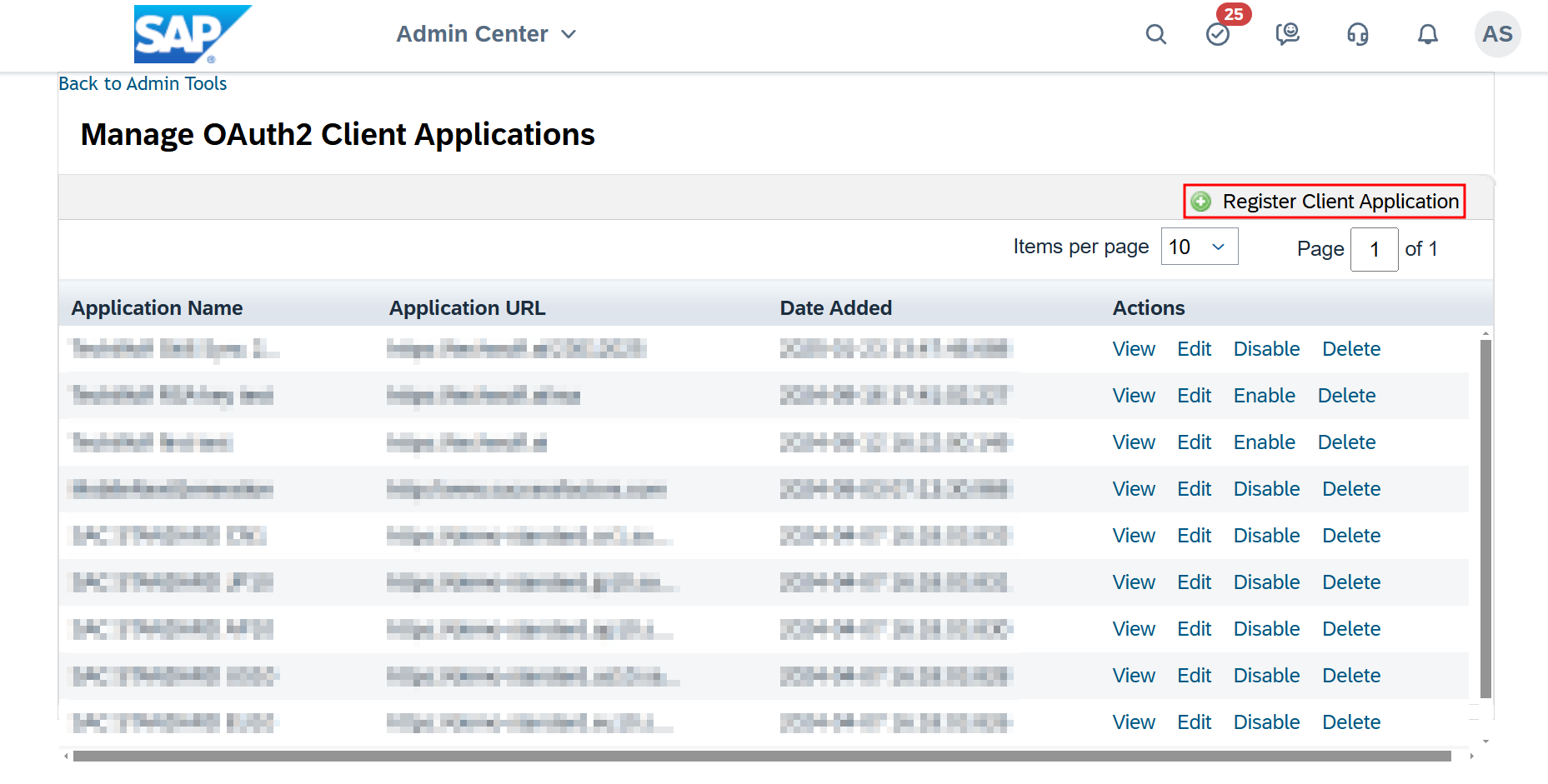Select the Date Added column header

836,307
